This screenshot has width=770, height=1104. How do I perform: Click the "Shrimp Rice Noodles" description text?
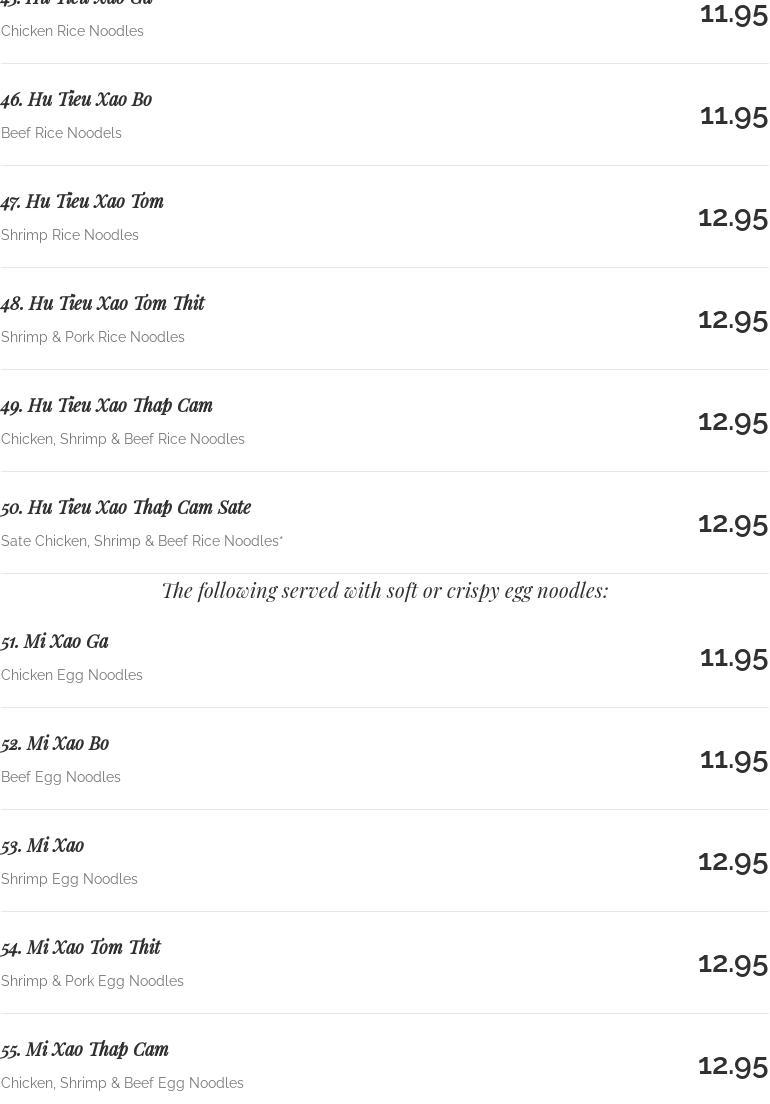click(x=70, y=235)
